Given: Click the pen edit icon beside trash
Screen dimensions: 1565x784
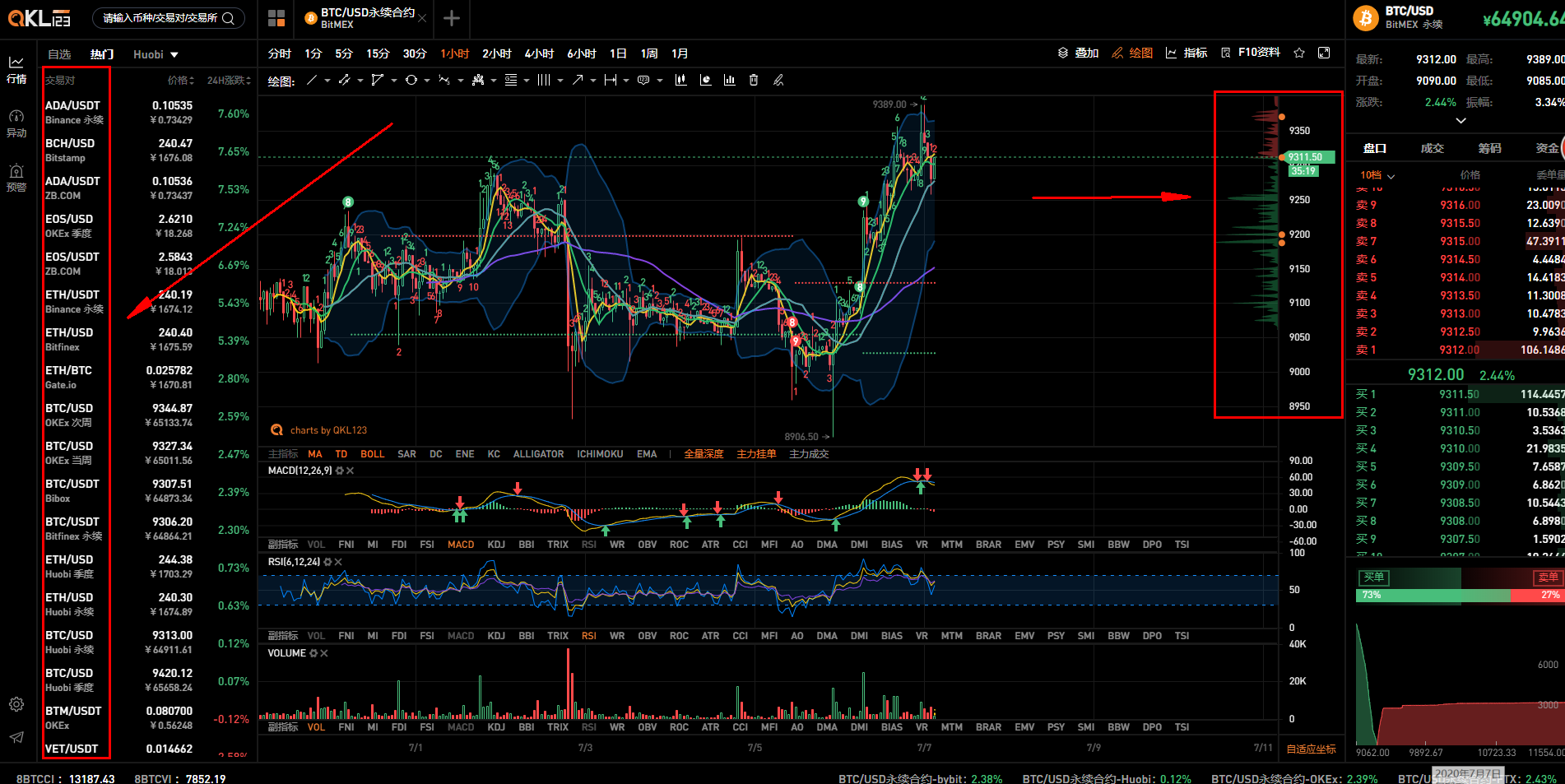Looking at the screenshot, I should (x=778, y=80).
